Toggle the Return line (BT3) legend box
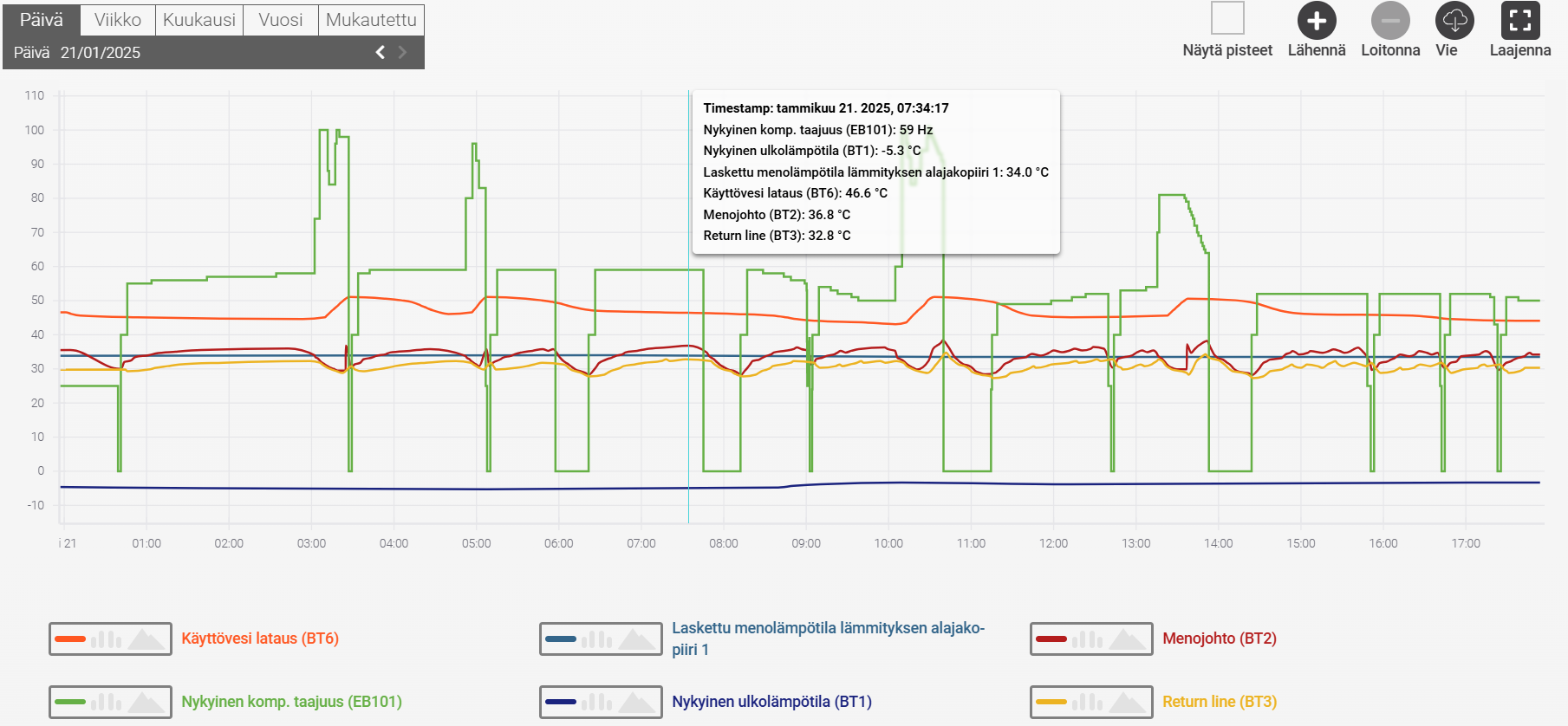This screenshot has width=1568, height=726. pos(1091,703)
